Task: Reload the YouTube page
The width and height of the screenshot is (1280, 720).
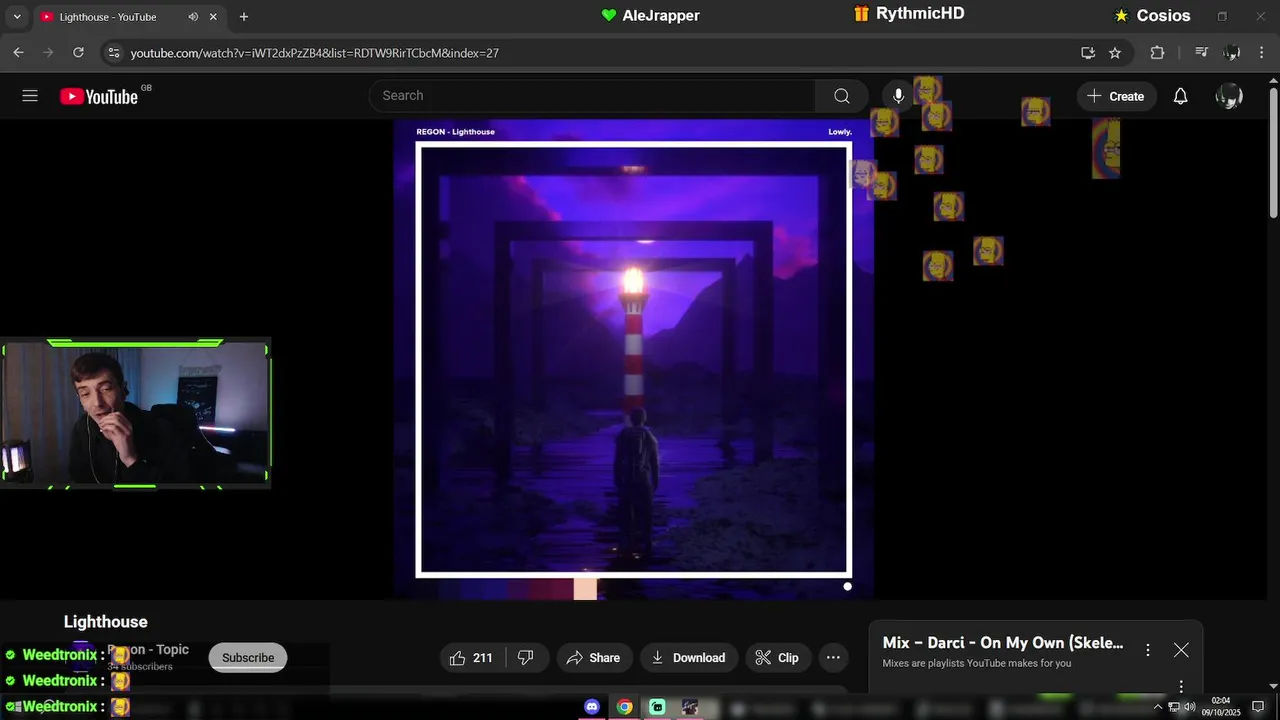Action: click(x=78, y=52)
